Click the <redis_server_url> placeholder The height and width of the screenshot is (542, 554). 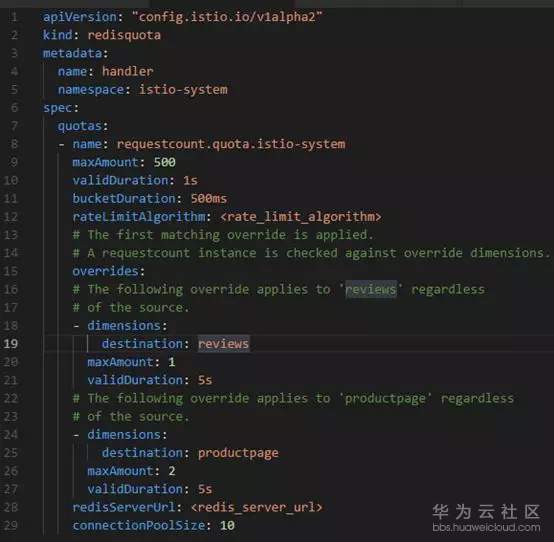click(x=257, y=507)
